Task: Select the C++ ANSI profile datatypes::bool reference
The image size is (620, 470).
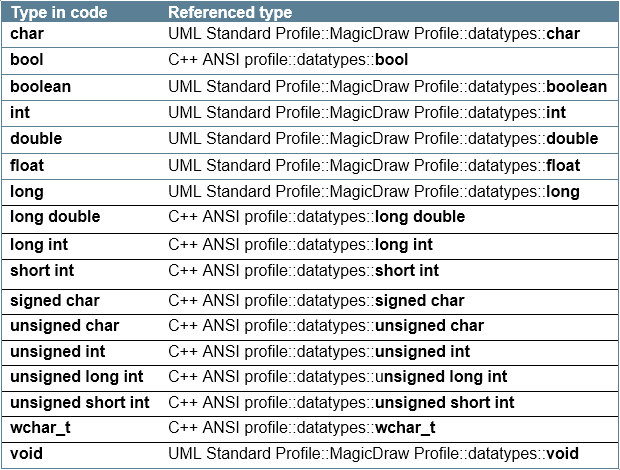Action: [288, 60]
